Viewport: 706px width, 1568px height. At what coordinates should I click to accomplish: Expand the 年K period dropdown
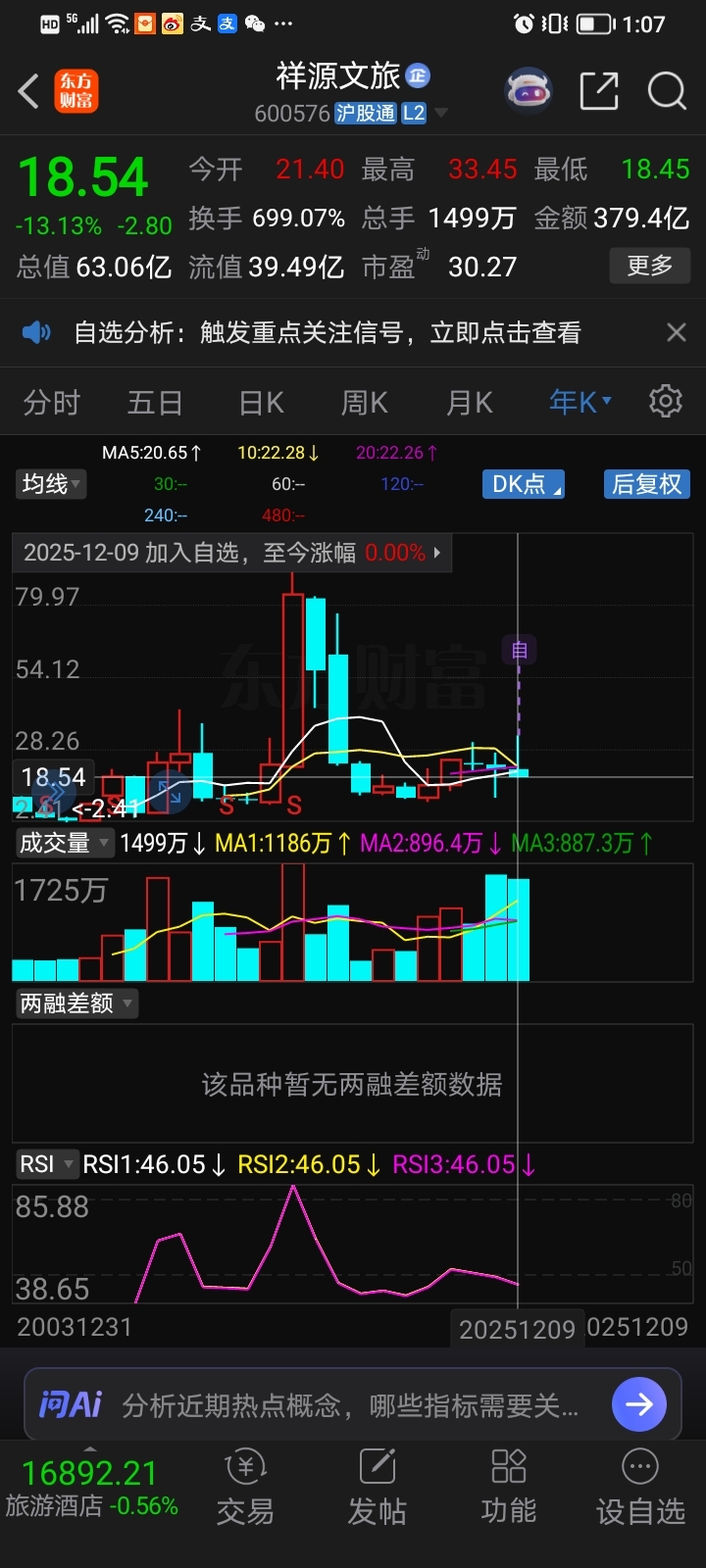pyautogui.click(x=580, y=402)
